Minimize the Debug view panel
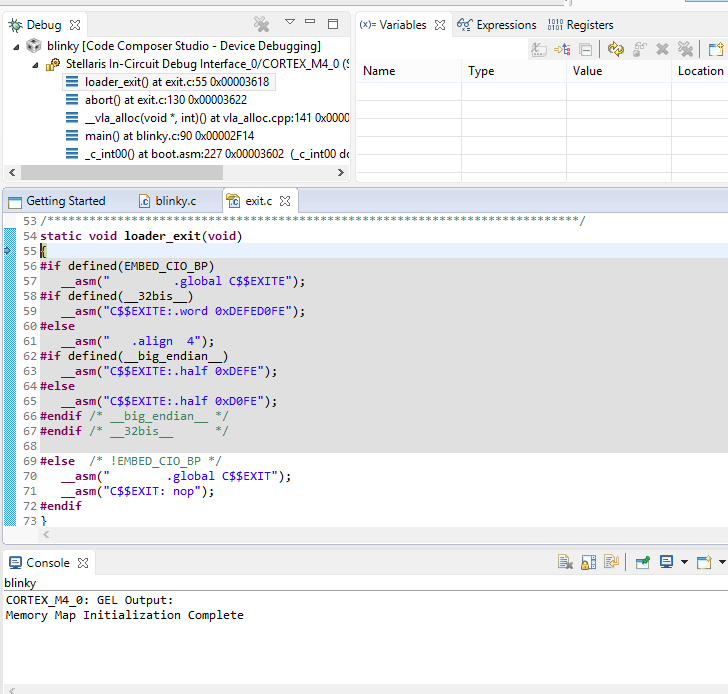The image size is (728, 694). click(x=310, y=22)
